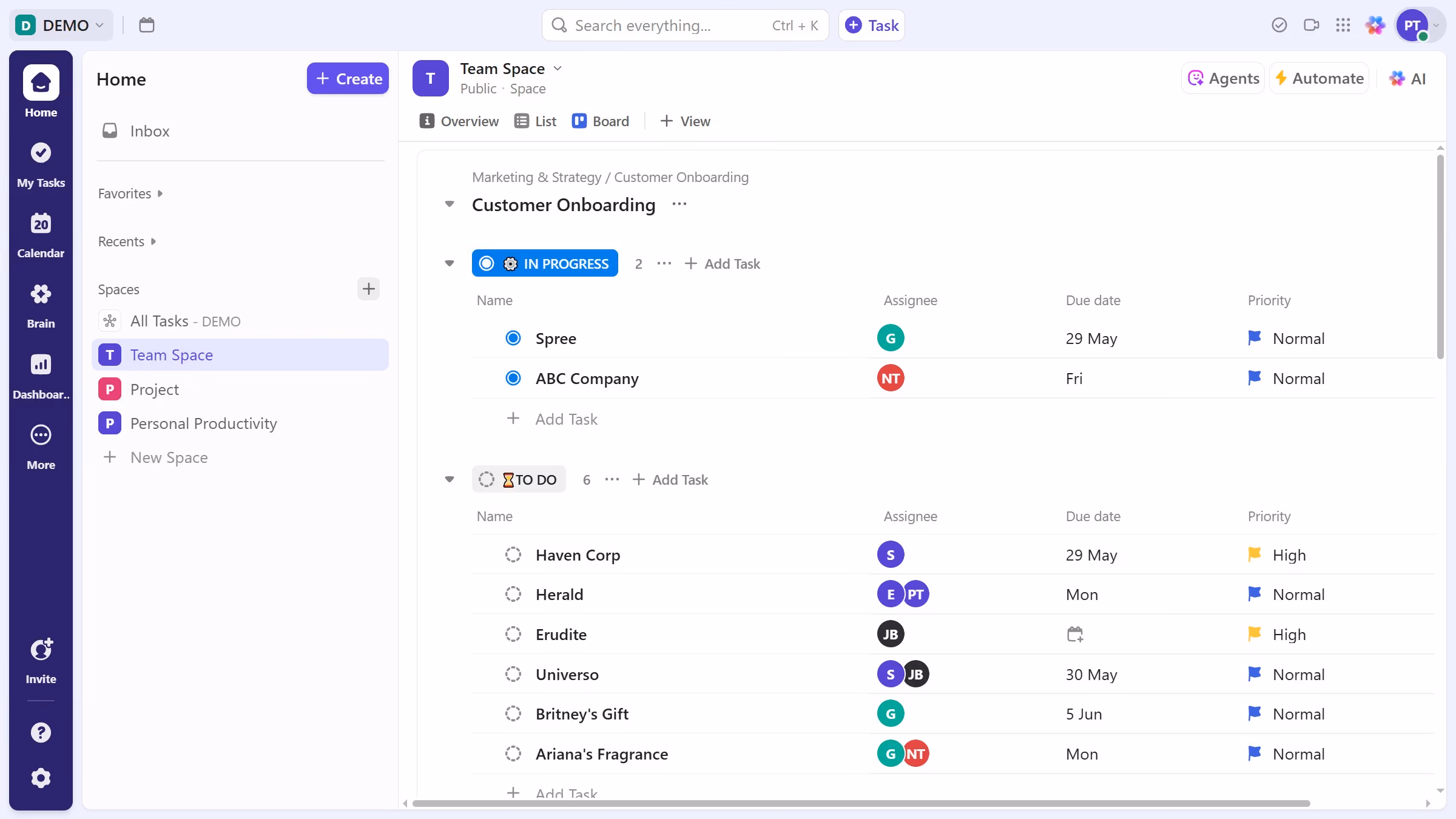Open IN PROGRESS group ellipsis menu

(664, 263)
